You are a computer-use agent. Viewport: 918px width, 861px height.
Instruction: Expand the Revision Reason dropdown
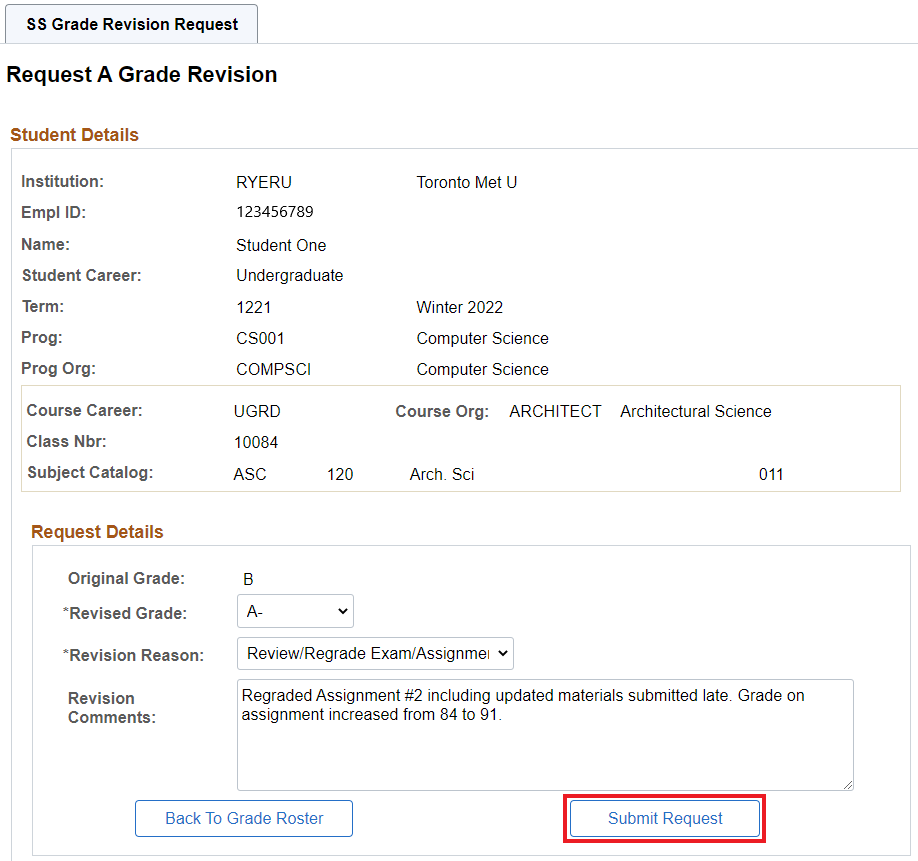tap(375, 653)
